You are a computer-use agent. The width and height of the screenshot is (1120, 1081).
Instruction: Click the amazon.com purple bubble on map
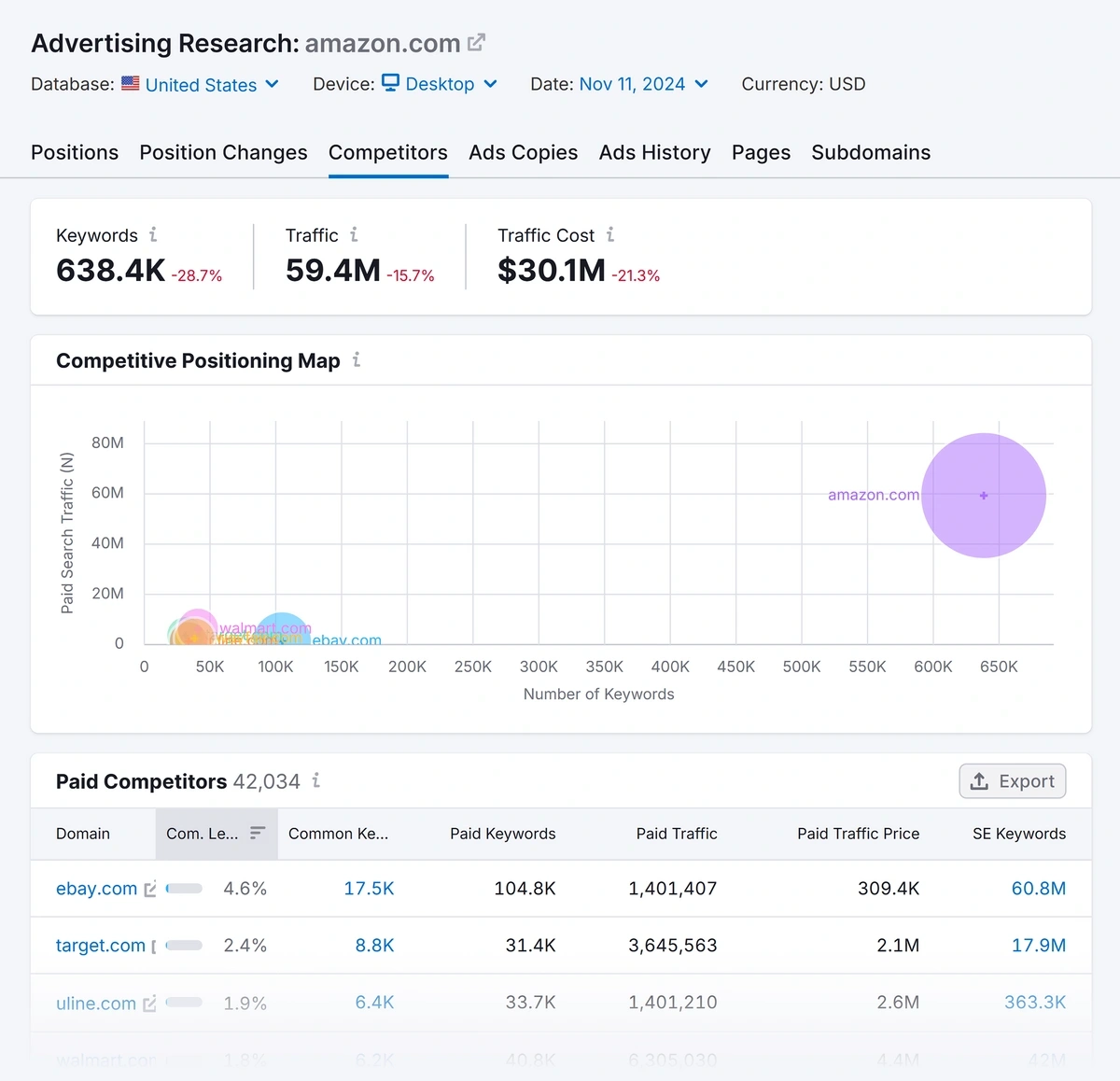tap(984, 496)
